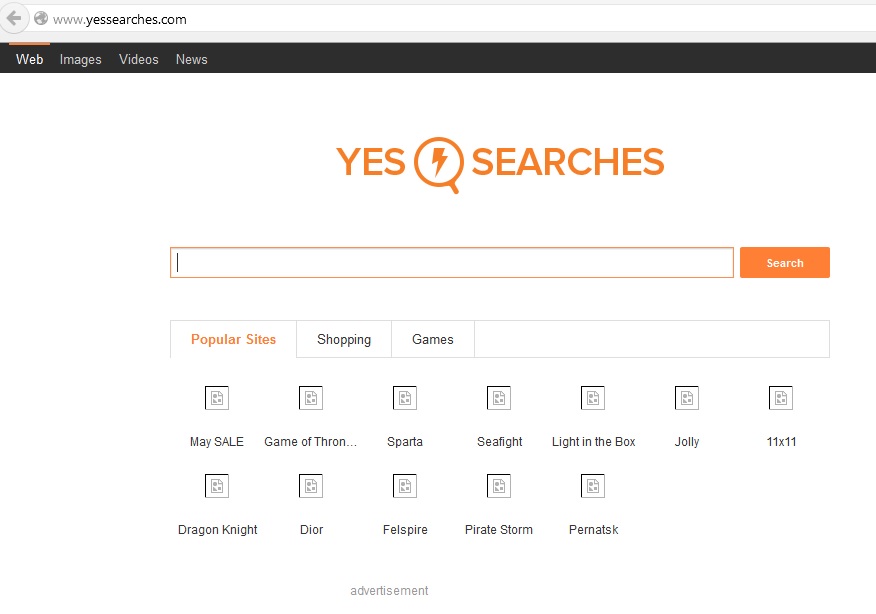Click the Jolly text link
The height and width of the screenshot is (614, 876).
(x=687, y=442)
